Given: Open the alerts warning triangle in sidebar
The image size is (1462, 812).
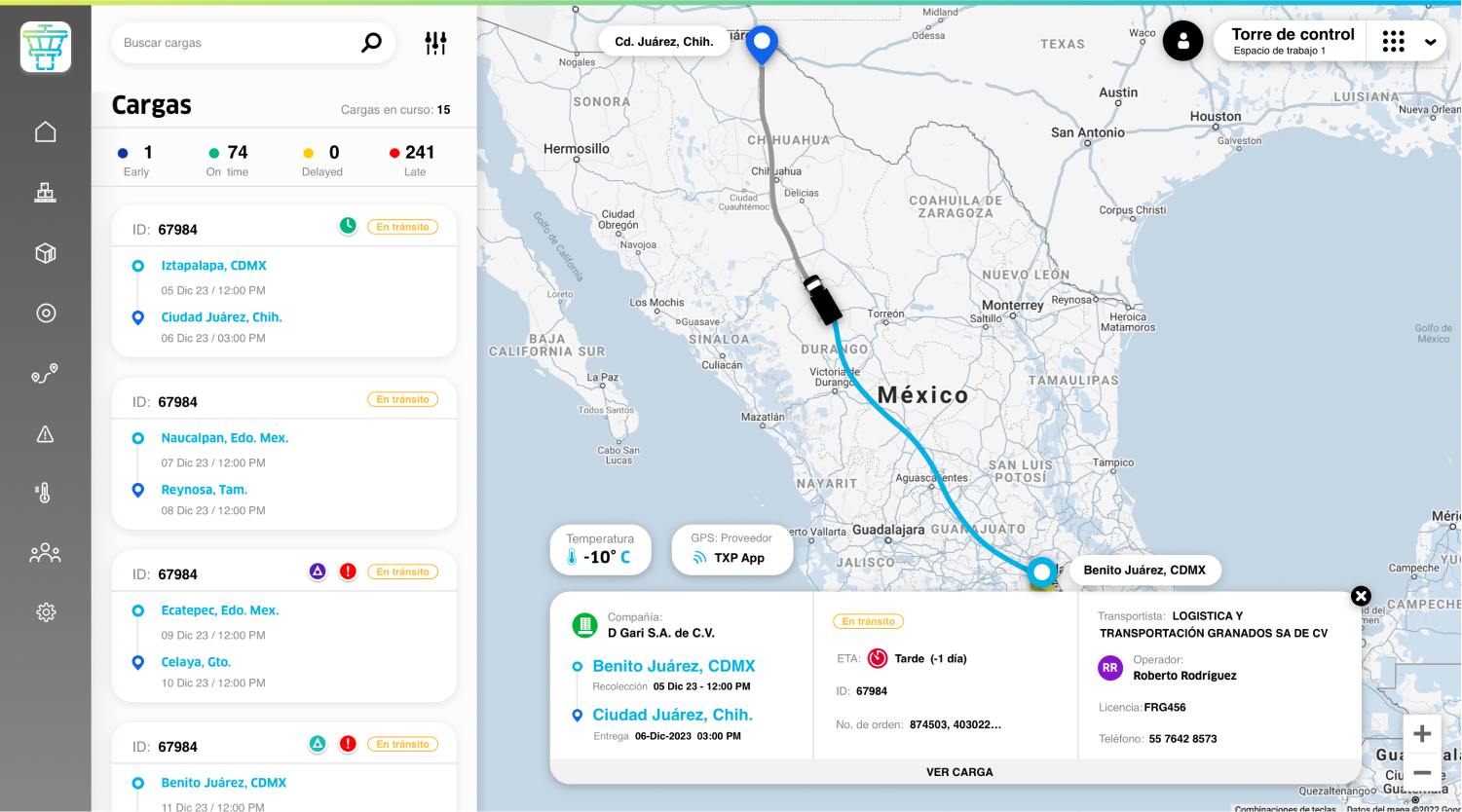Looking at the screenshot, I should 46,434.
